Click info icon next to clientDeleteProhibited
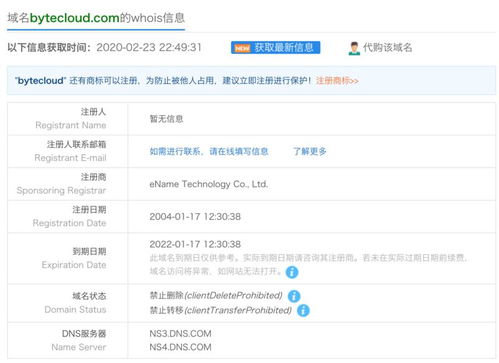499x363 pixels. tap(294, 296)
